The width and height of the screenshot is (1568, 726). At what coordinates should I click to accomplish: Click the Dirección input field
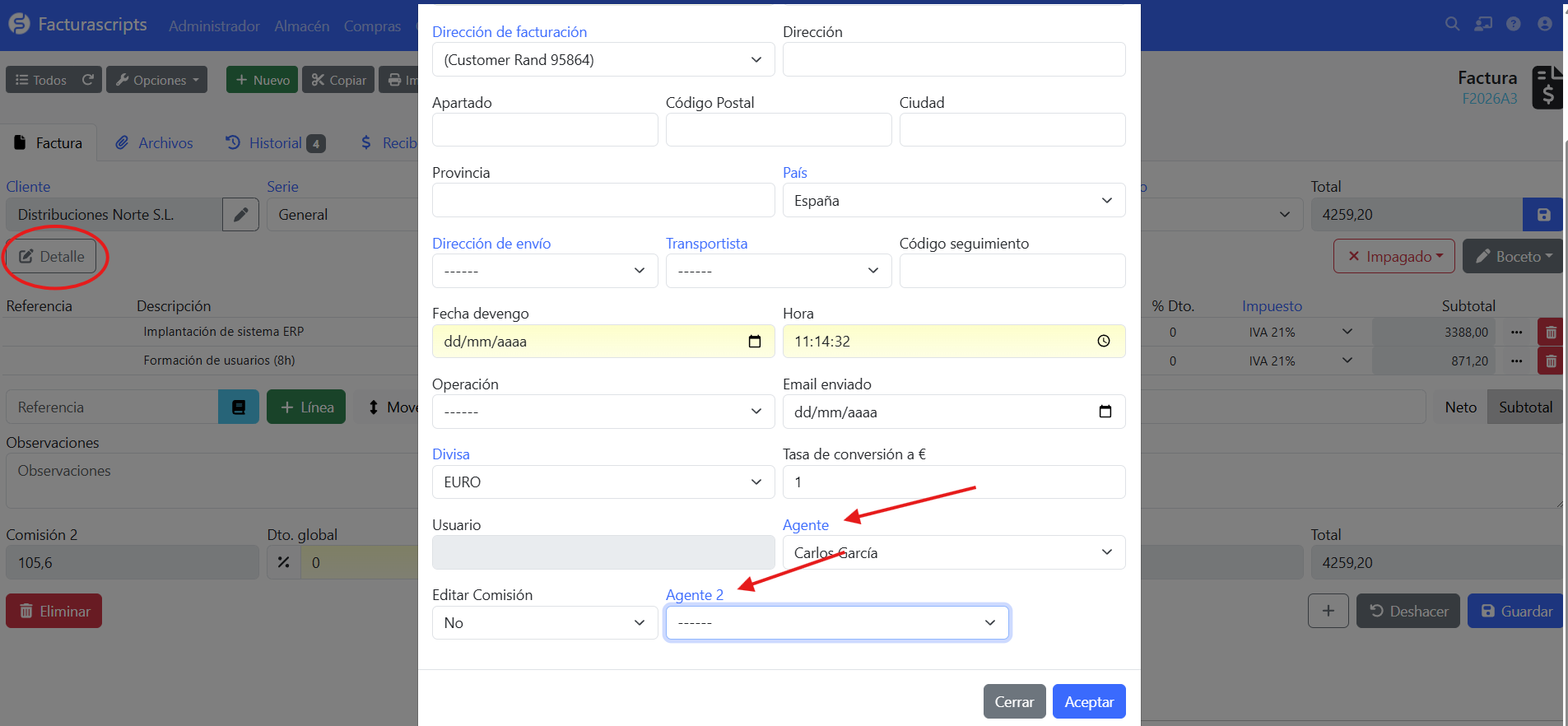(954, 60)
